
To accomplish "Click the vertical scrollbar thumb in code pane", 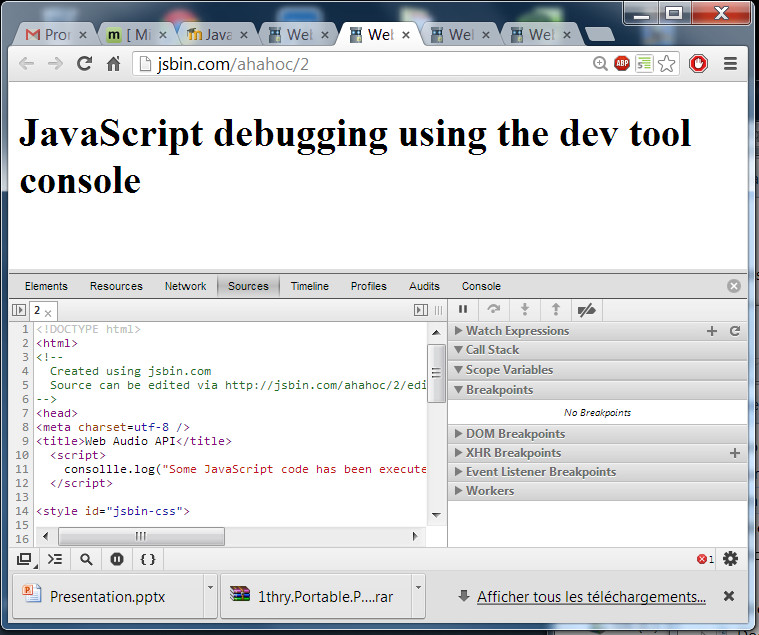I will [x=436, y=373].
